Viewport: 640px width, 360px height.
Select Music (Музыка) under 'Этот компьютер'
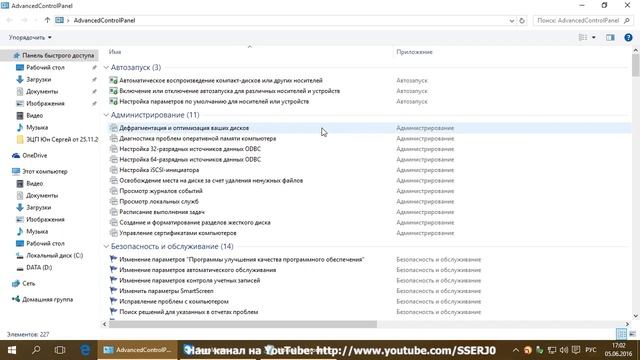point(37,231)
